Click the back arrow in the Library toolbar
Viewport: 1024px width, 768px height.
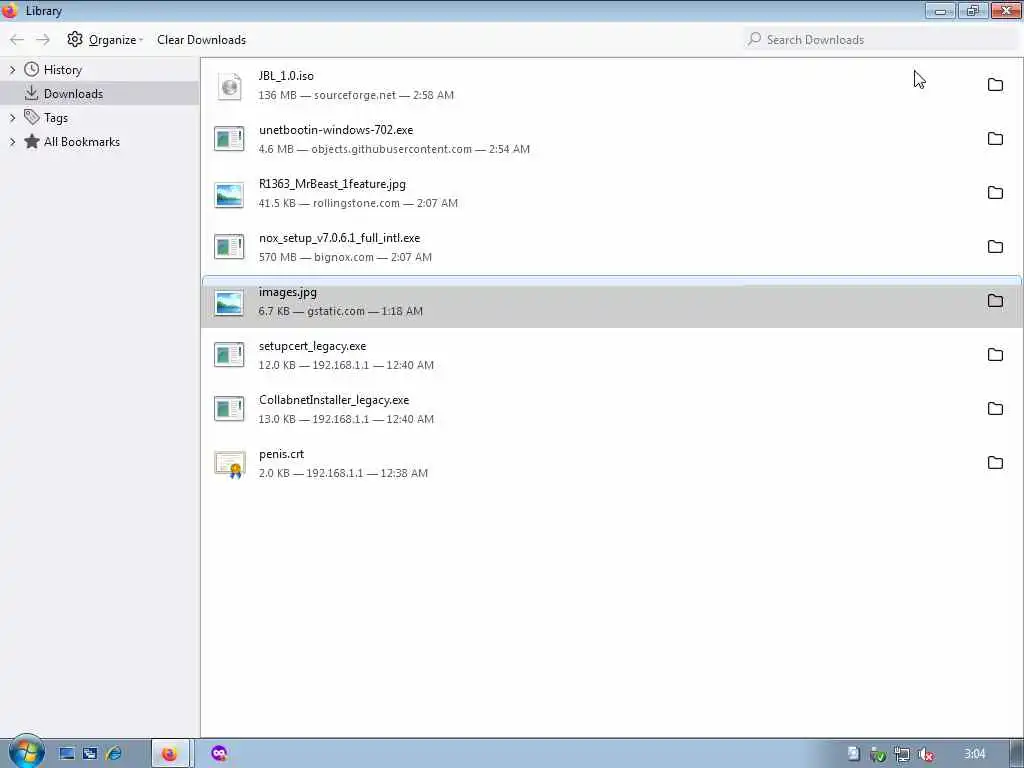click(17, 40)
